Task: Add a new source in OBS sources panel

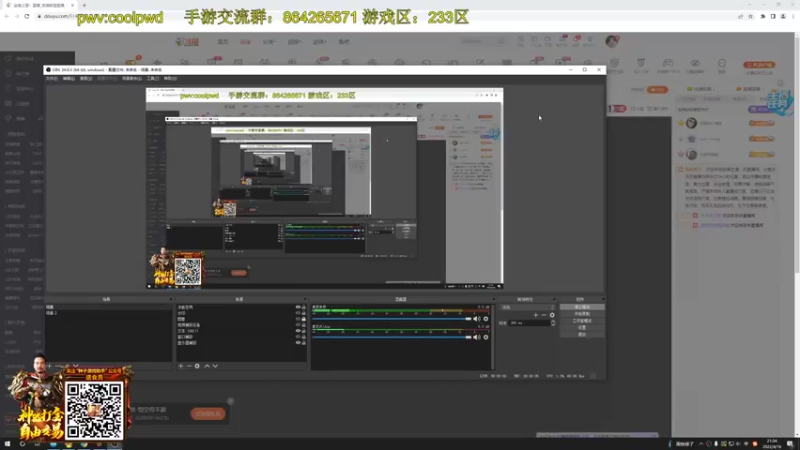Action: (181, 366)
